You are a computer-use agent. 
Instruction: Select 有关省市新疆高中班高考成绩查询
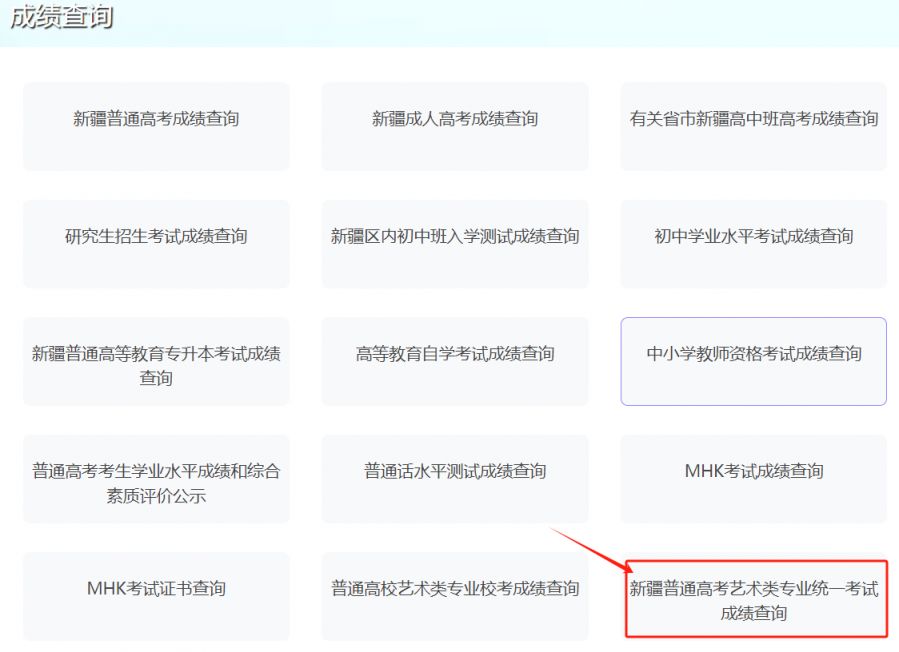753,126
